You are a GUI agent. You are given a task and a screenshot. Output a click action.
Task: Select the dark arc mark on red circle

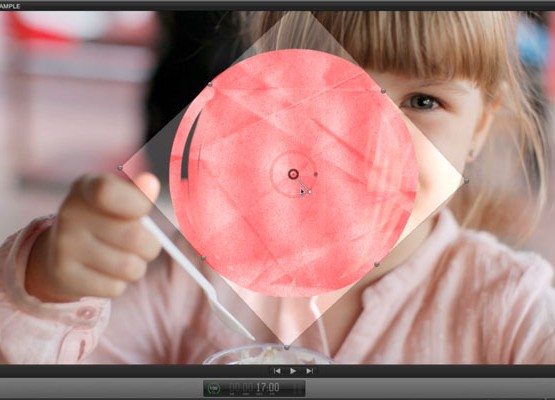click(x=189, y=146)
